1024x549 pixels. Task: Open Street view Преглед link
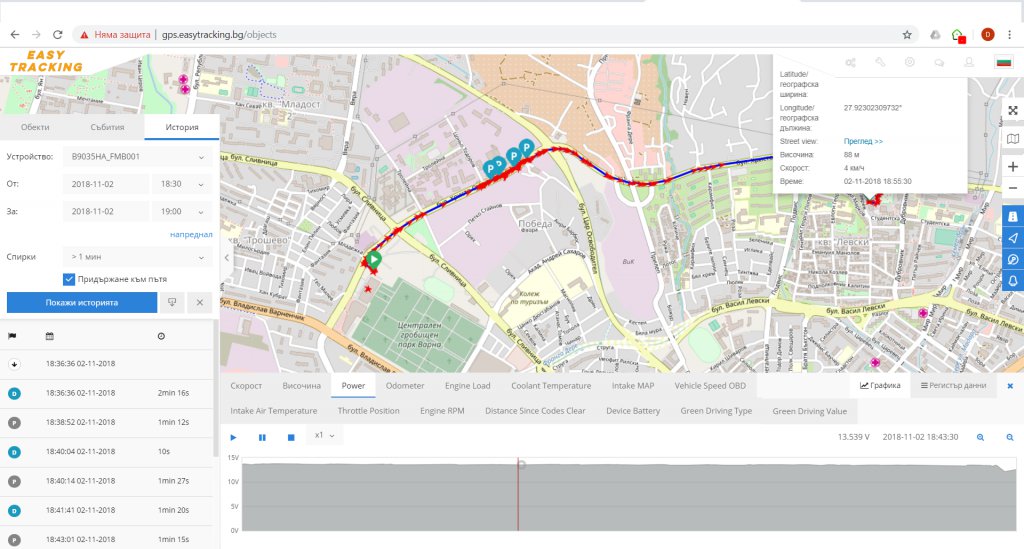click(x=863, y=141)
